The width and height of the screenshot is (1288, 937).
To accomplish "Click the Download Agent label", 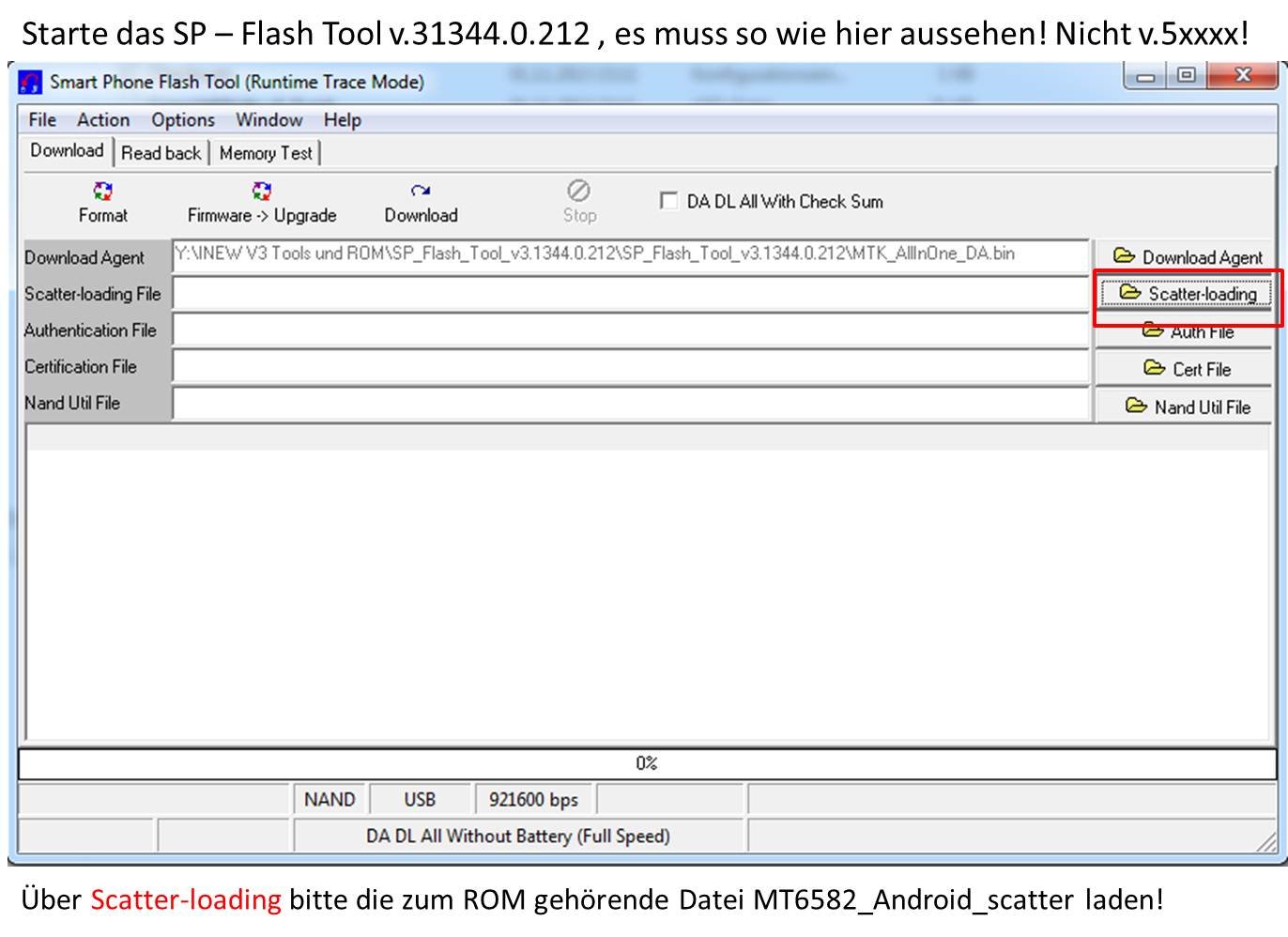I will [84, 257].
